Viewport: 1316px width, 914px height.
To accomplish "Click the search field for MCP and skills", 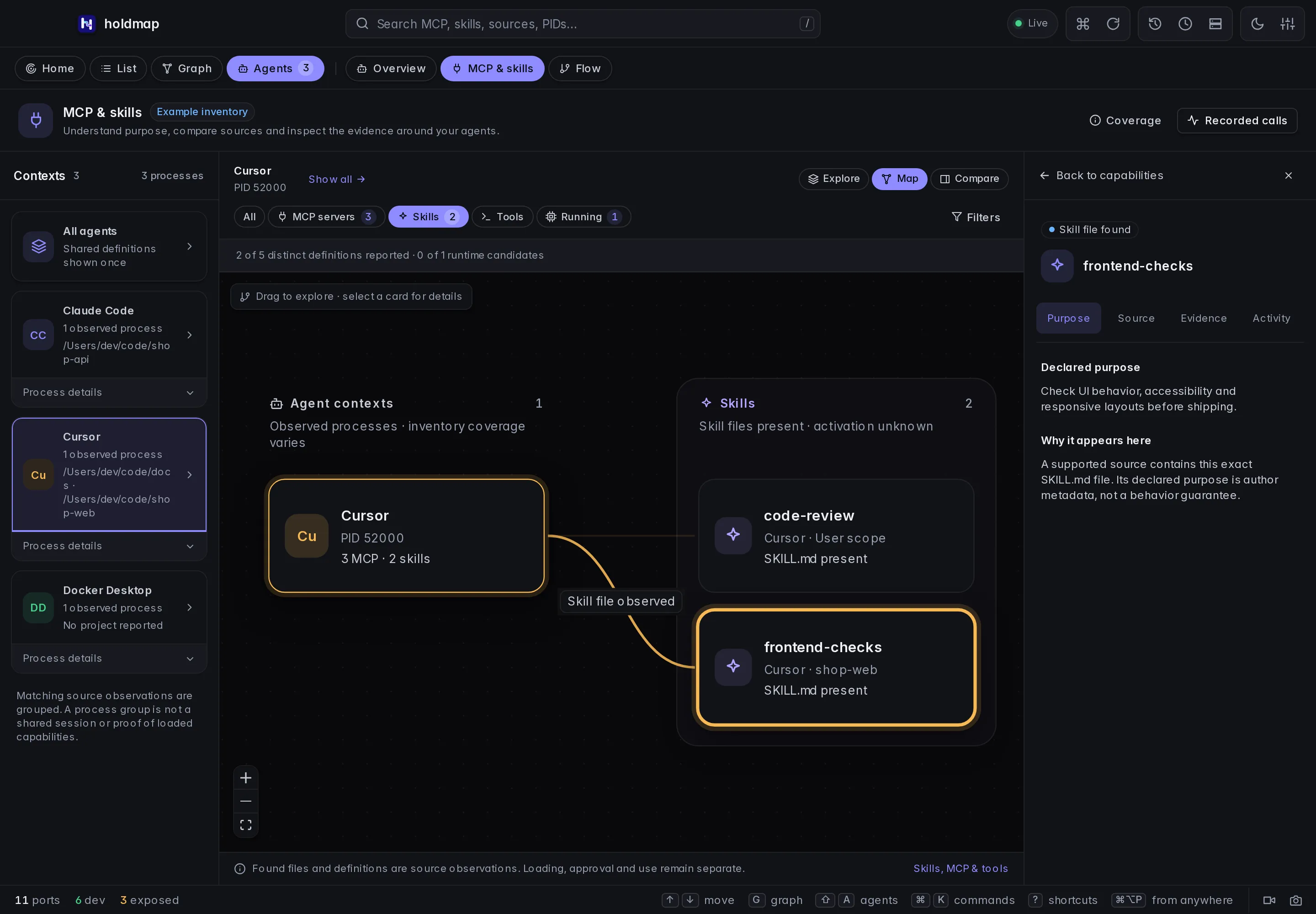I will (x=583, y=23).
